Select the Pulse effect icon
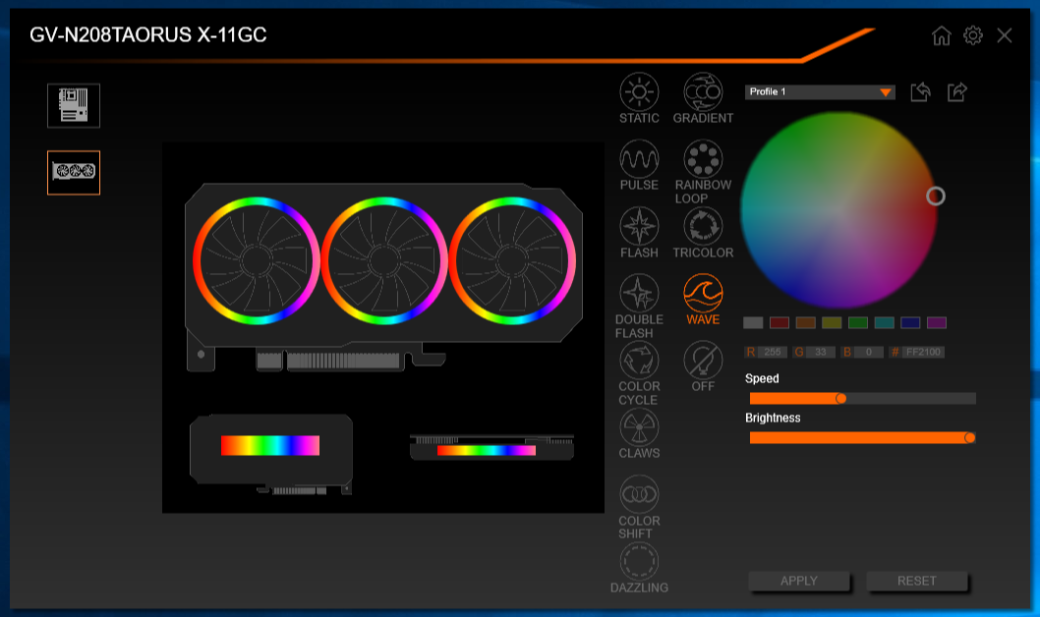 [639, 159]
